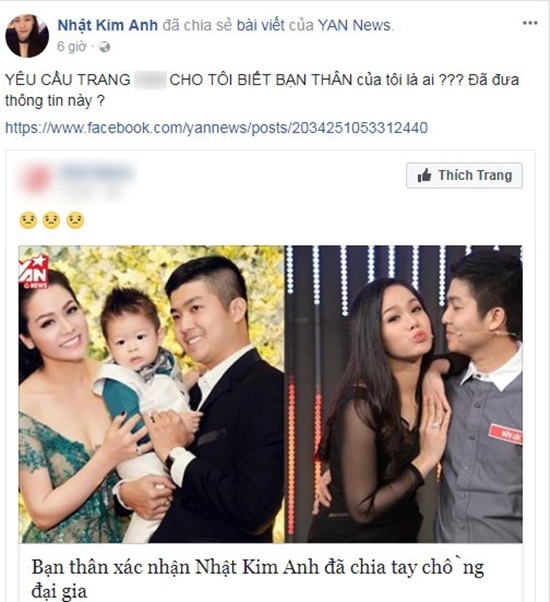The height and width of the screenshot is (602, 550).
Task: Open 'bài viết' shared post link
Action: point(261,25)
